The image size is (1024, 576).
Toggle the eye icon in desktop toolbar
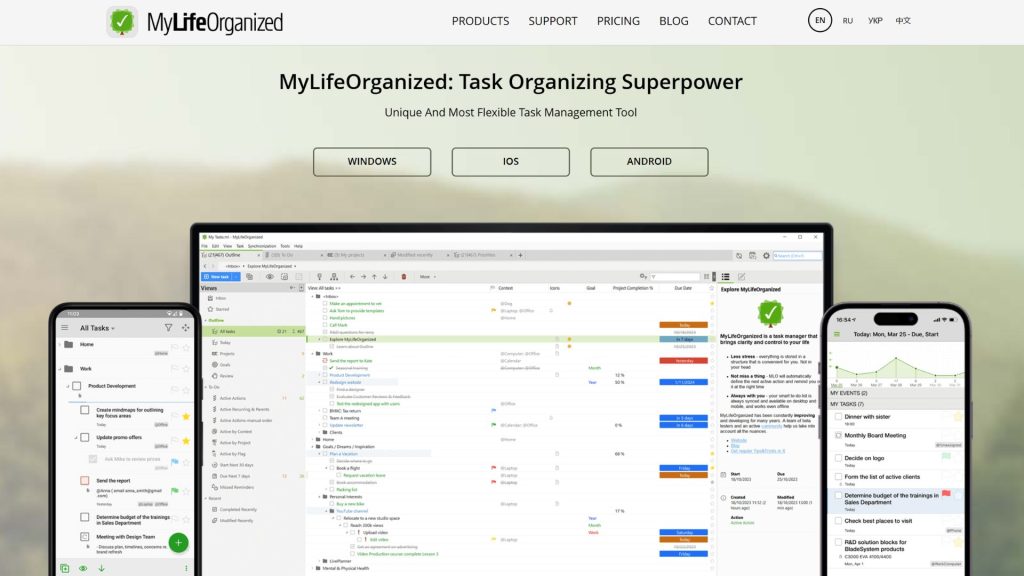[x=269, y=277]
